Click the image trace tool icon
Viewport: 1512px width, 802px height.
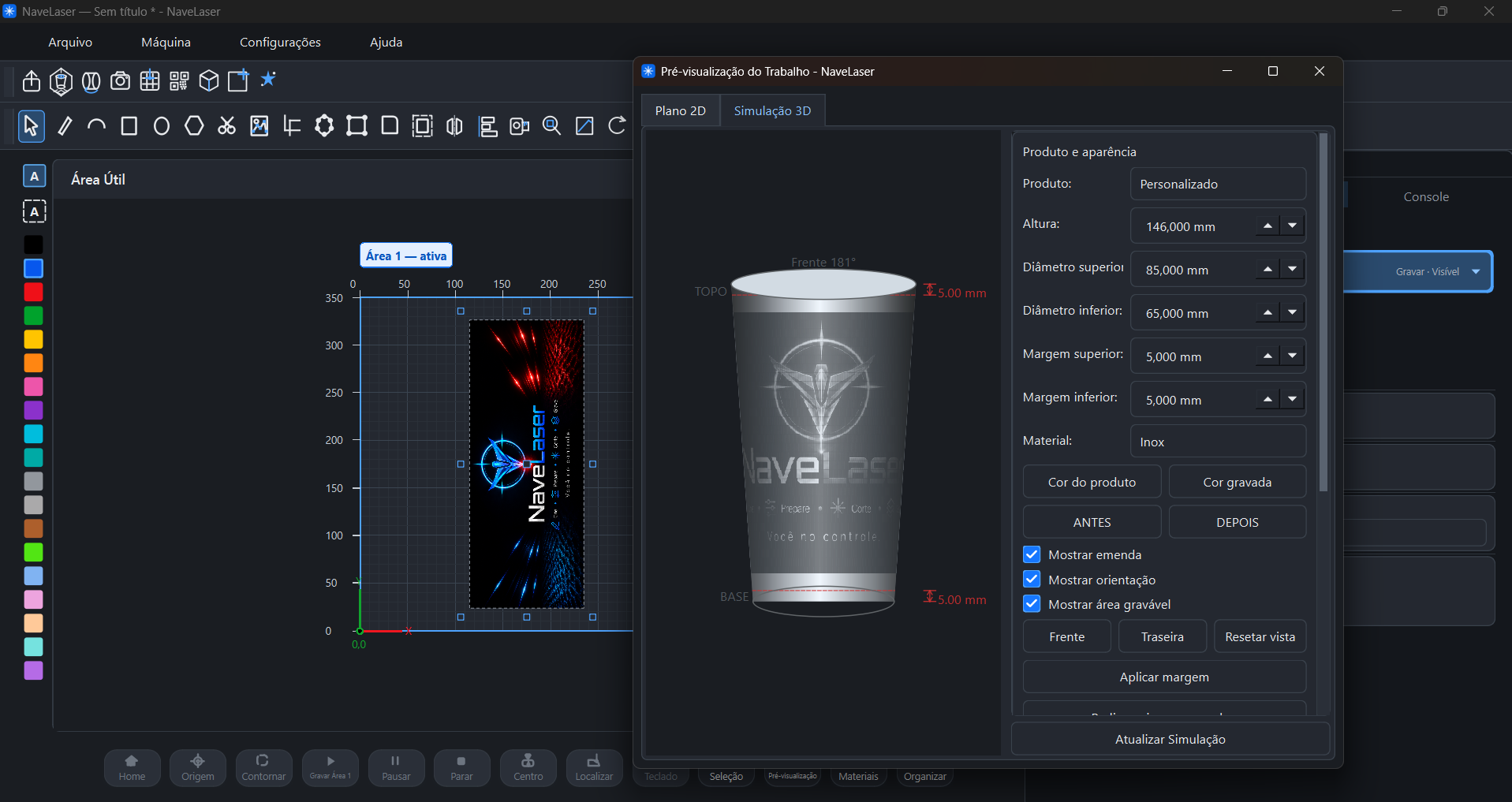tap(259, 126)
